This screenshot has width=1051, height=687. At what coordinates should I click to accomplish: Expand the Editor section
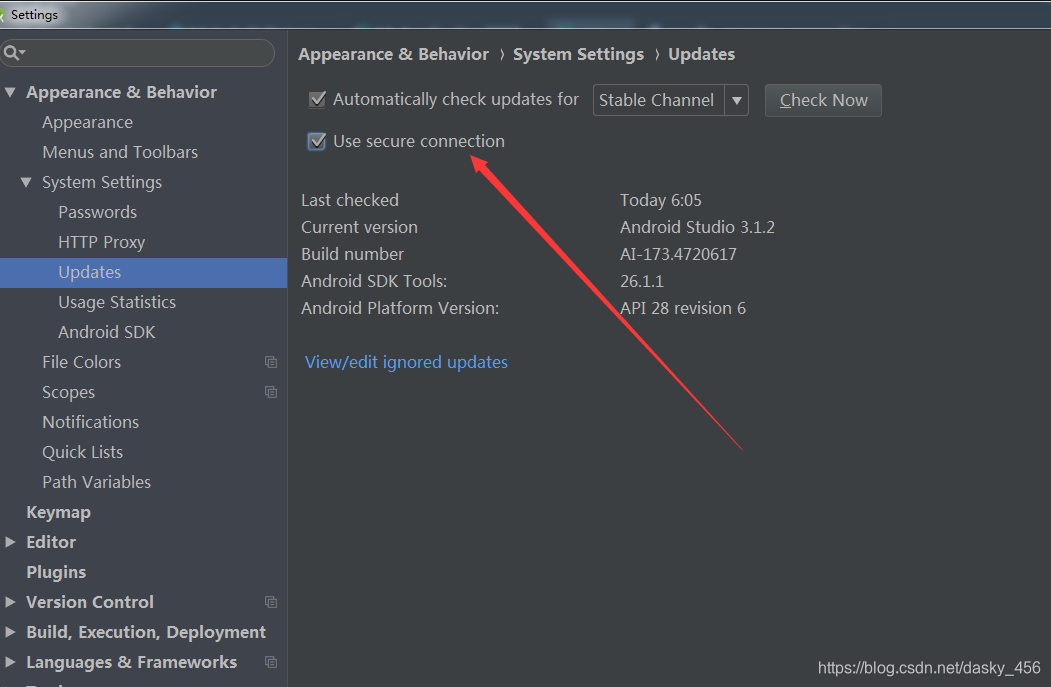pyautogui.click(x=10, y=542)
